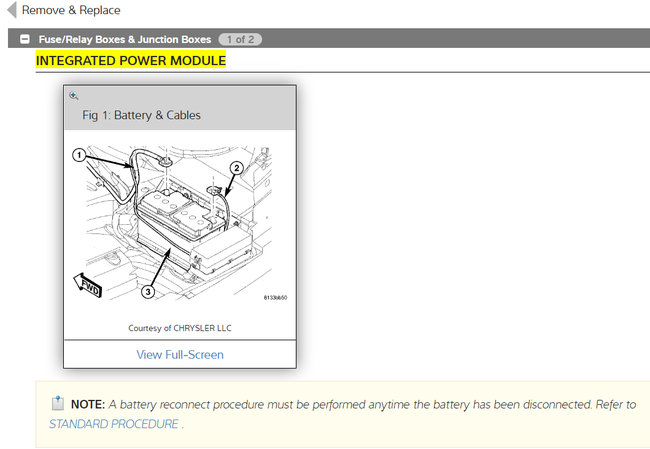Click the back arrow beside Remove & Replace
Image resolution: width=650 pixels, height=449 pixels.
click(11, 11)
